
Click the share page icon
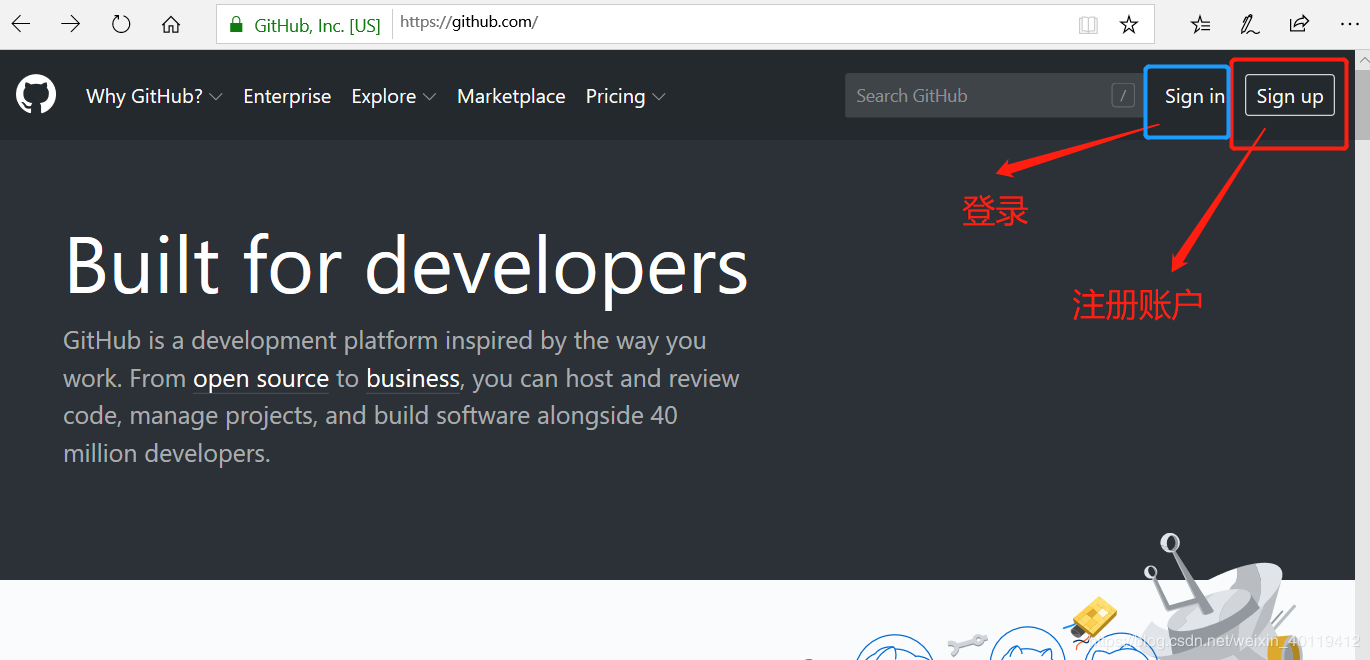point(1299,24)
